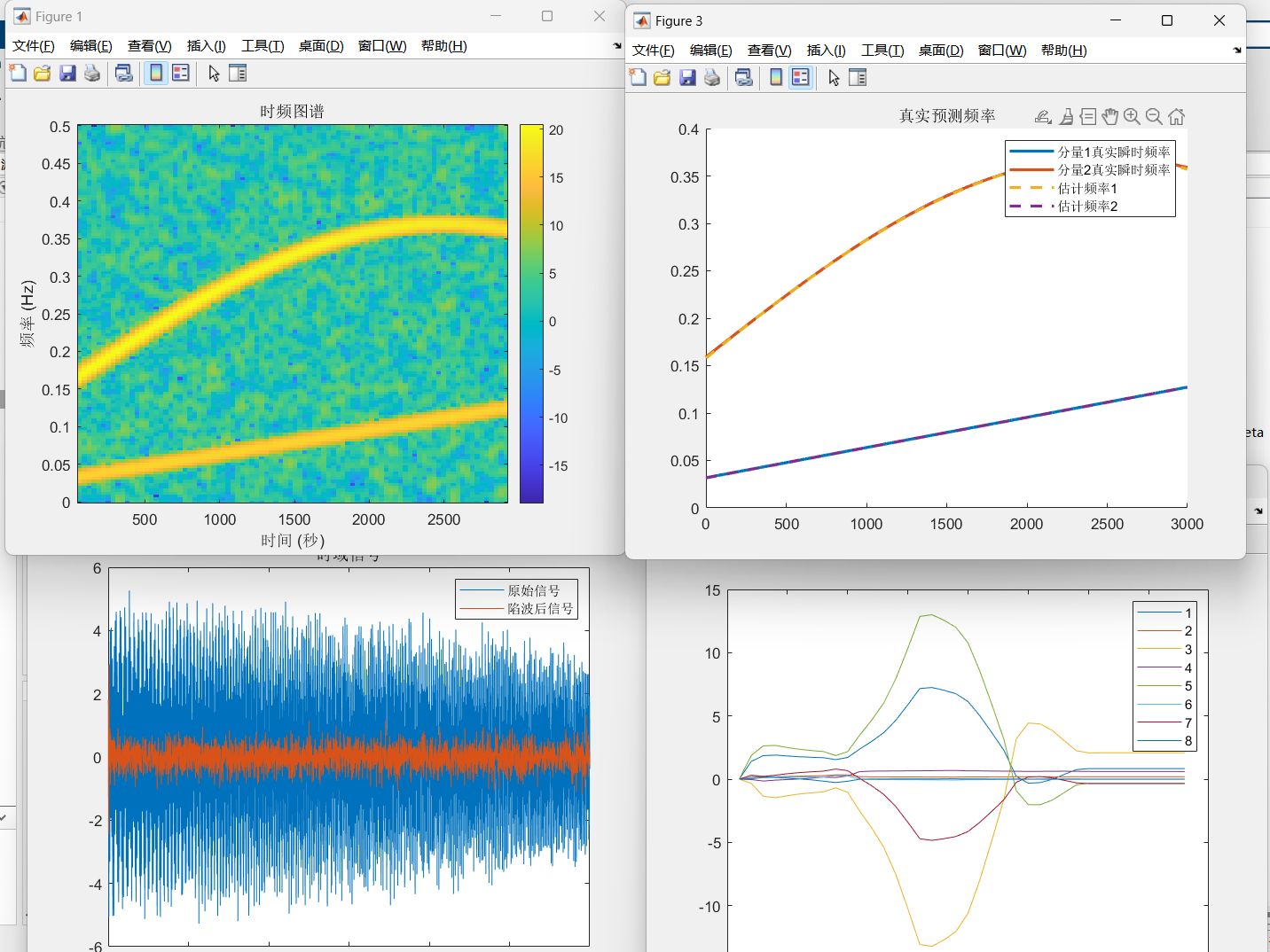
Task: Enable zoom in tool on Figure 3 axes
Action: click(1132, 116)
